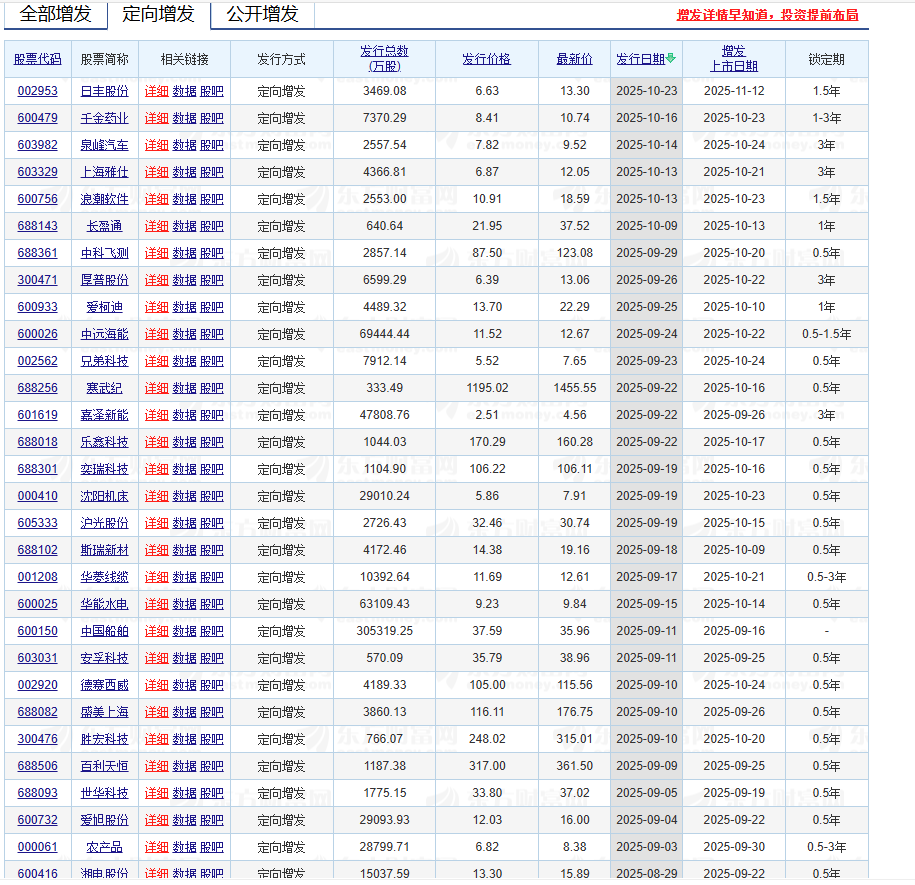Open 爱旭股份 stock name link
915x885 pixels.
coord(104,820)
